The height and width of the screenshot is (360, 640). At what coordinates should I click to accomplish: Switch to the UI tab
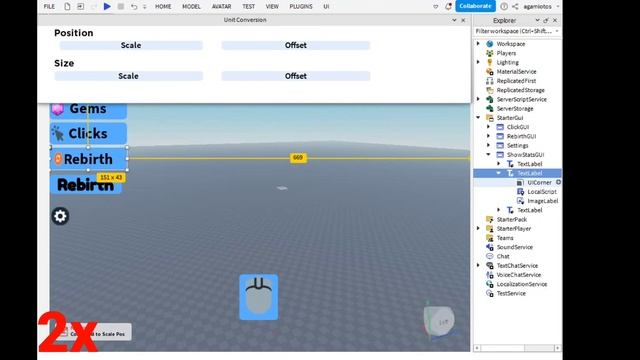click(326, 7)
